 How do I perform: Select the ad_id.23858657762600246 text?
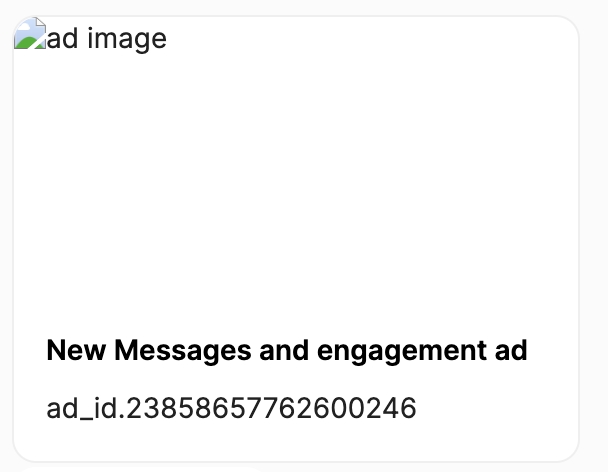[231, 408]
